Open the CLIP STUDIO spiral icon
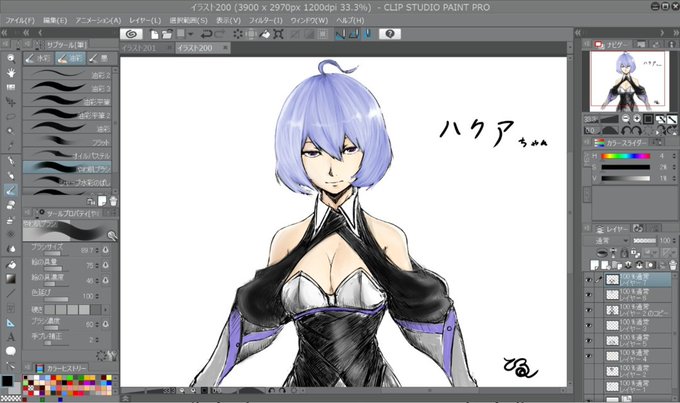680x403 pixels. pos(131,34)
